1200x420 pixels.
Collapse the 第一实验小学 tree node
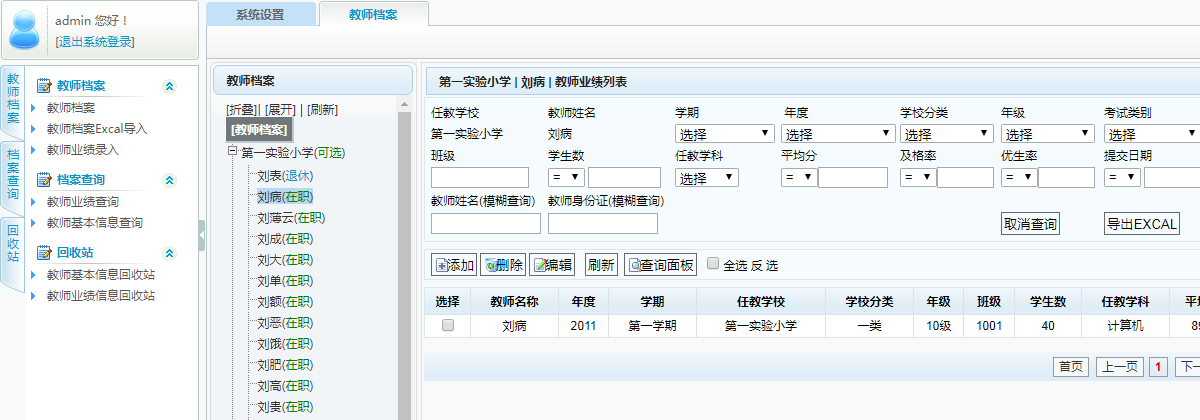[232, 151]
